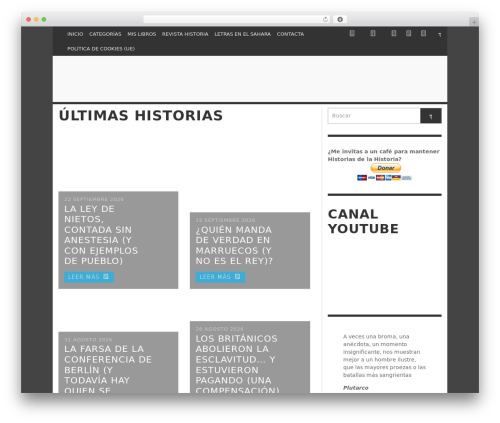Reload page with browser refresh icon

tap(325, 20)
